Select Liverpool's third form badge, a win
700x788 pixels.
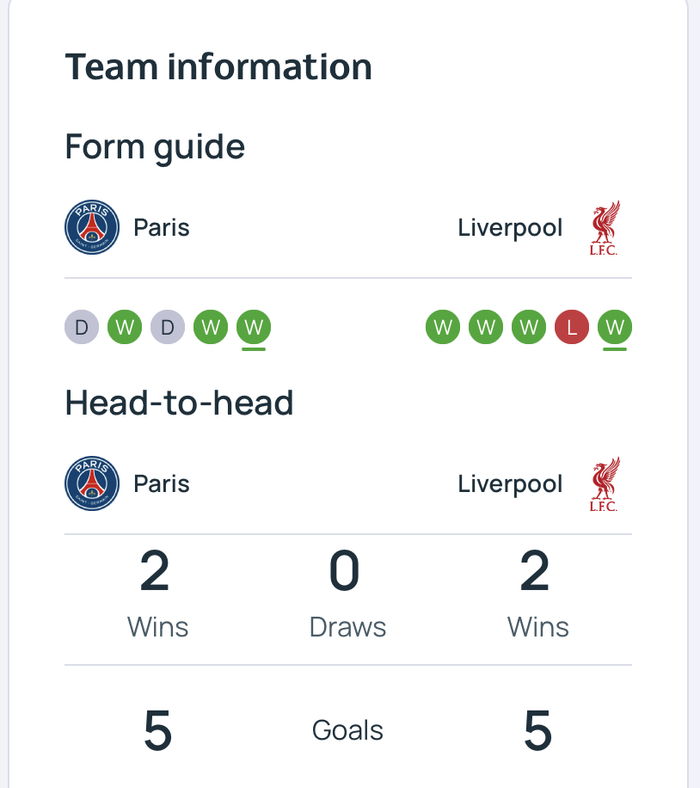tap(529, 327)
